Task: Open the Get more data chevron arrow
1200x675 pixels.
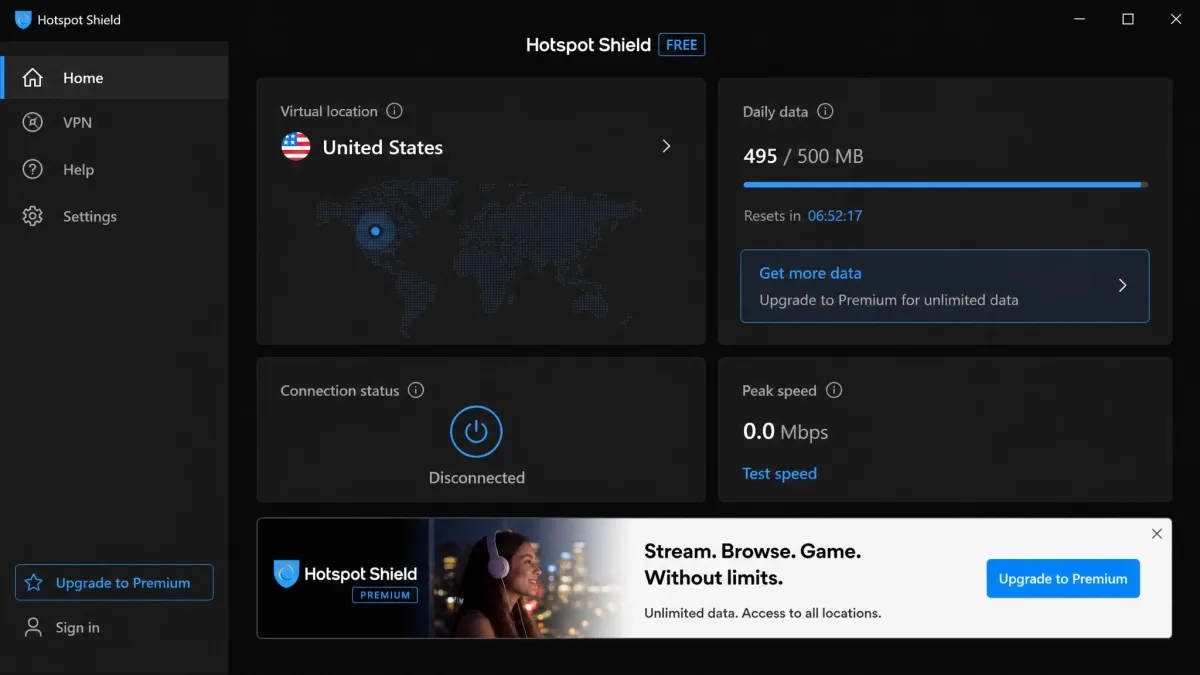Action: click(x=1122, y=285)
